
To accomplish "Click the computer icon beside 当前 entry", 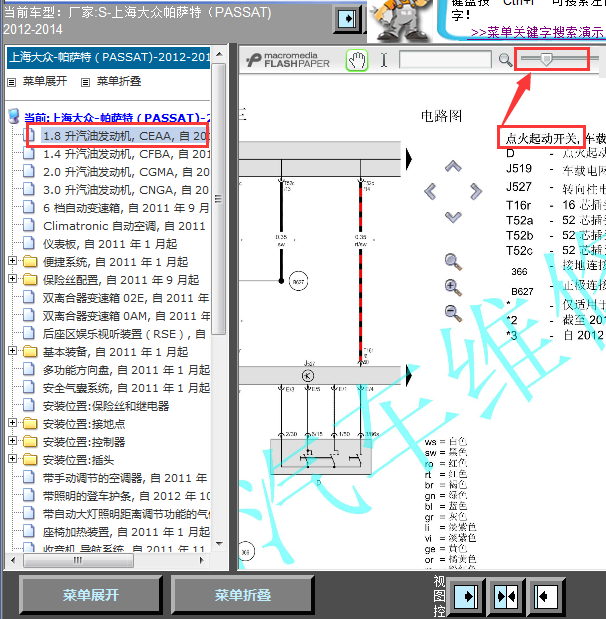I will pos(14,116).
